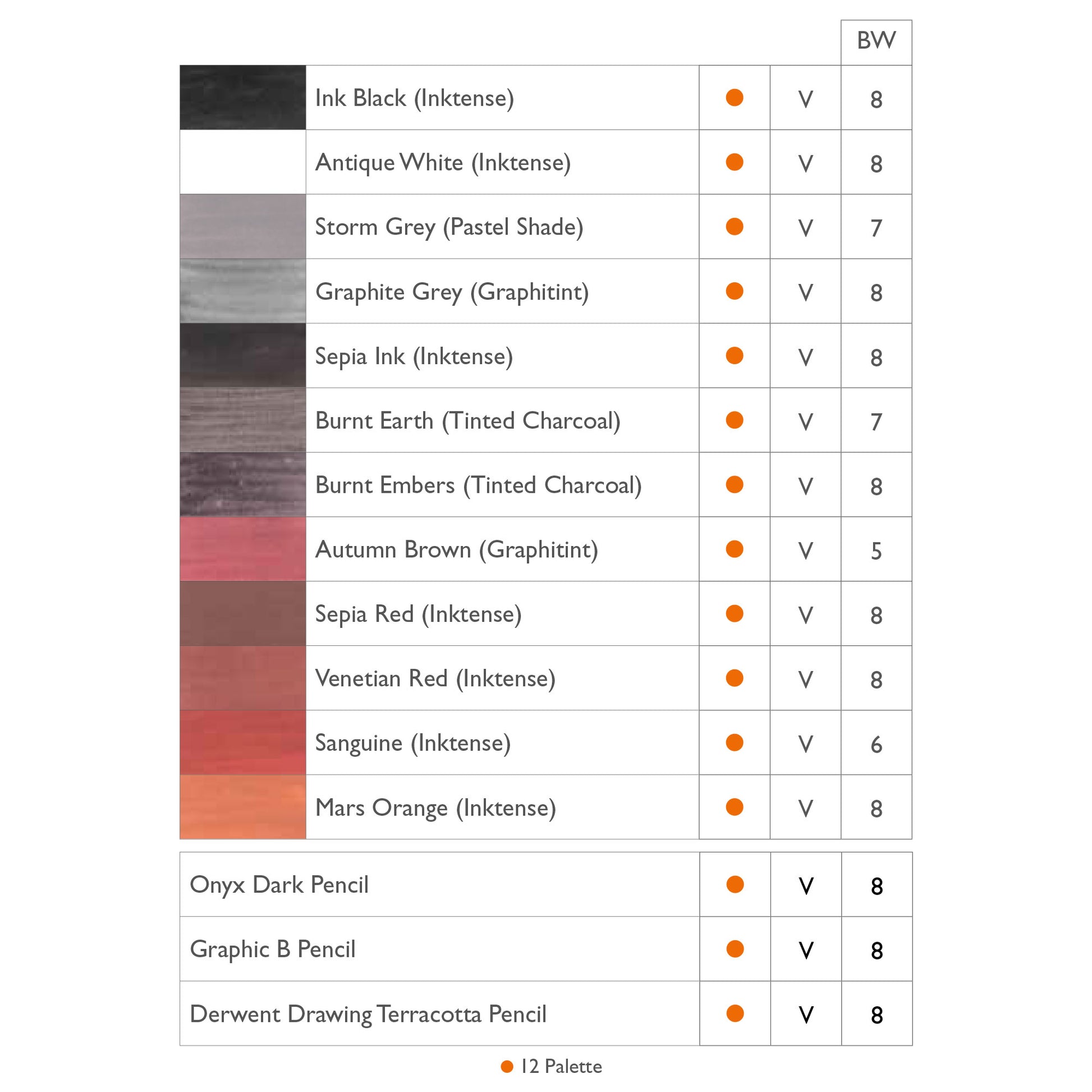Click the orange dot next to 12 Palette legend
Screen dimensions: 1092x1092
coord(507,1066)
